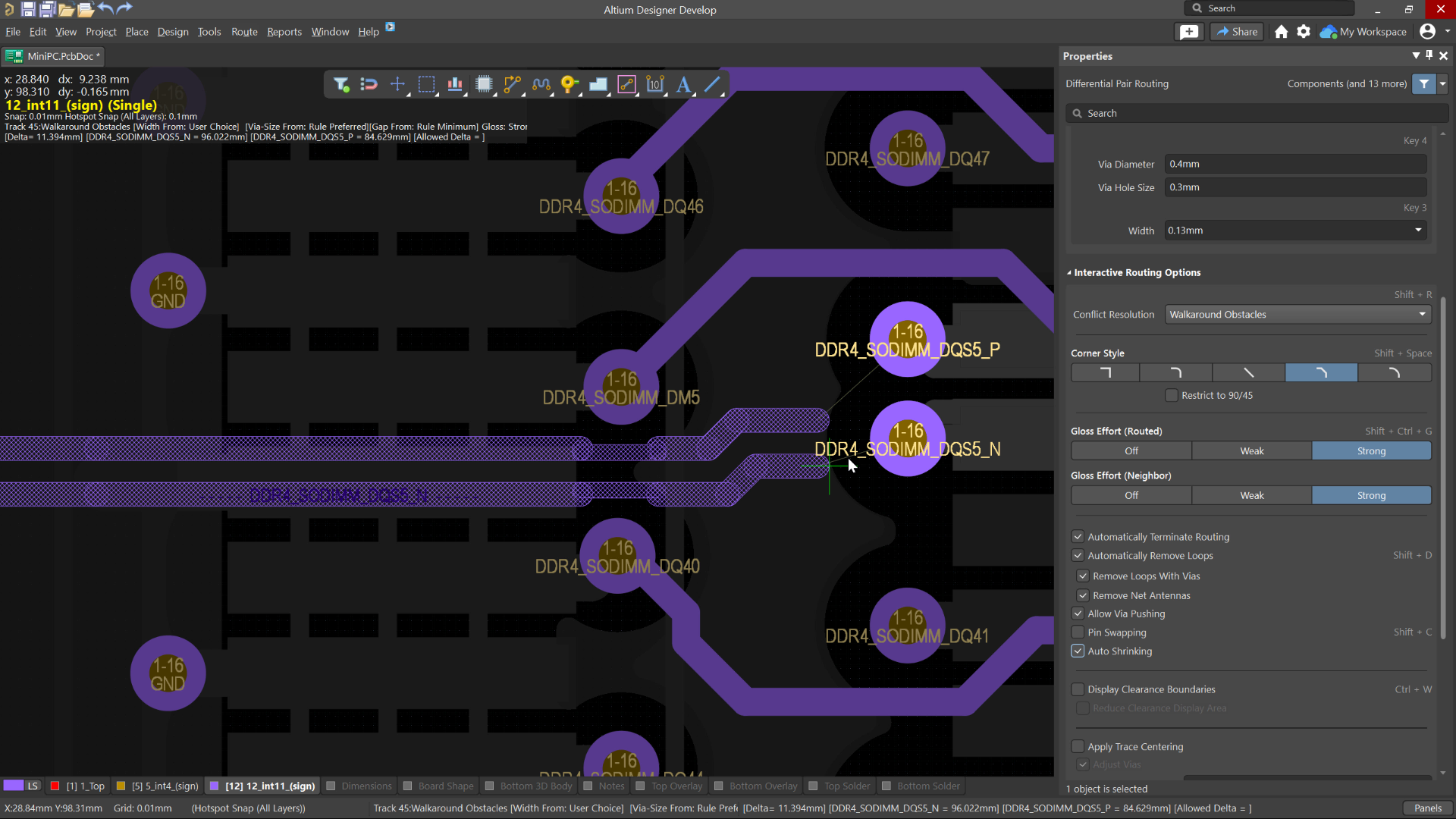This screenshot has width=1456, height=819.
Task: Set Gloss Effort (Routed) to Off
Action: [1131, 451]
